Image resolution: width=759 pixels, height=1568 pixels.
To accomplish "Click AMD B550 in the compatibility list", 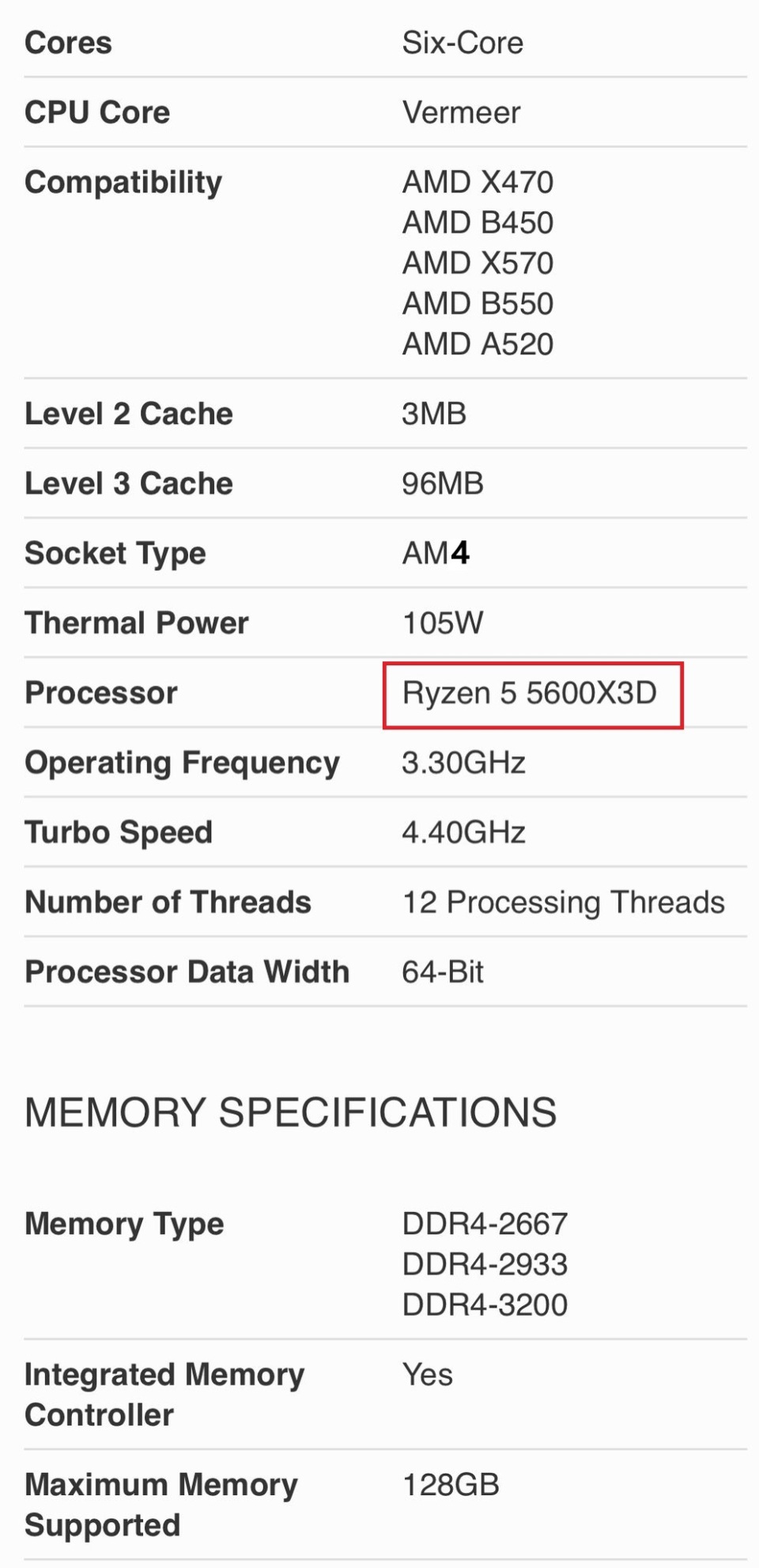I will click(478, 304).
